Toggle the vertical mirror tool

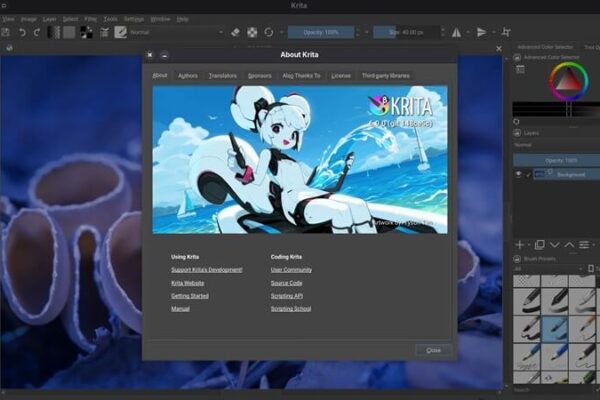point(481,33)
